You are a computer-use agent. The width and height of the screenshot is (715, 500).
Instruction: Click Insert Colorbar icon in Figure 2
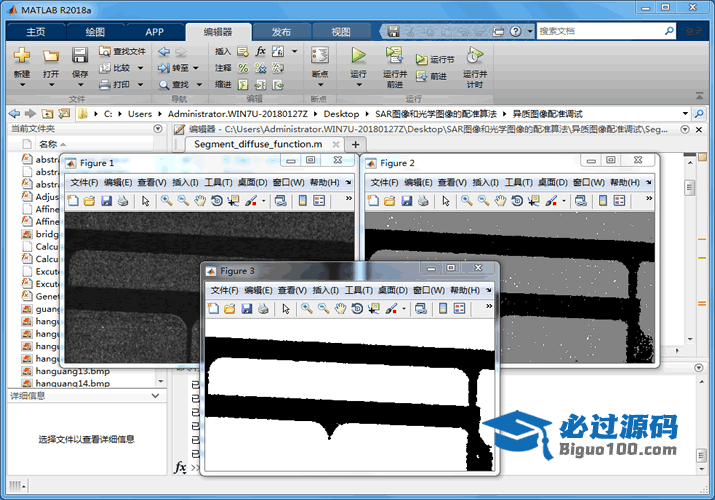[x=603, y=201]
